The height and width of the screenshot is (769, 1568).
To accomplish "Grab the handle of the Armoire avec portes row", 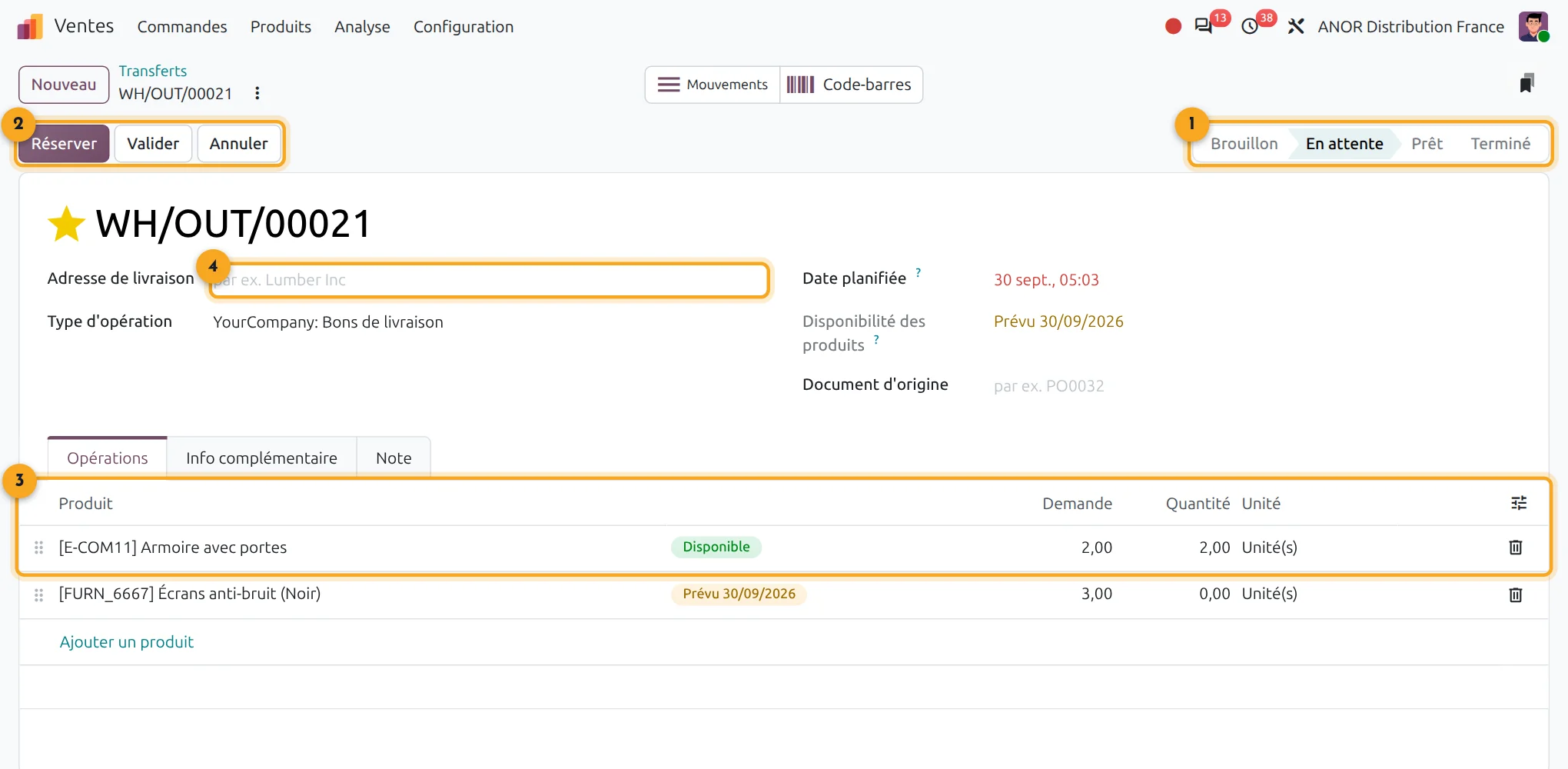I will pyautogui.click(x=38, y=548).
